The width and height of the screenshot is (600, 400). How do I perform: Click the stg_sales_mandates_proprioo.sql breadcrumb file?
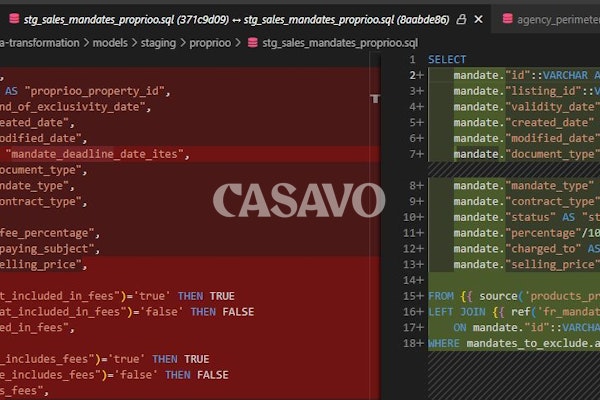tap(340, 43)
